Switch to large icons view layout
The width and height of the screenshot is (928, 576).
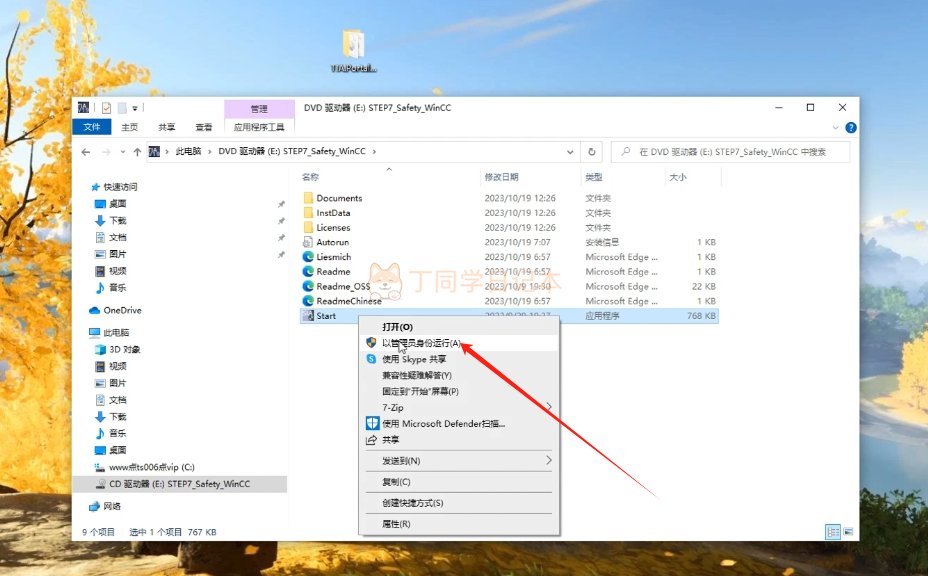point(848,532)
